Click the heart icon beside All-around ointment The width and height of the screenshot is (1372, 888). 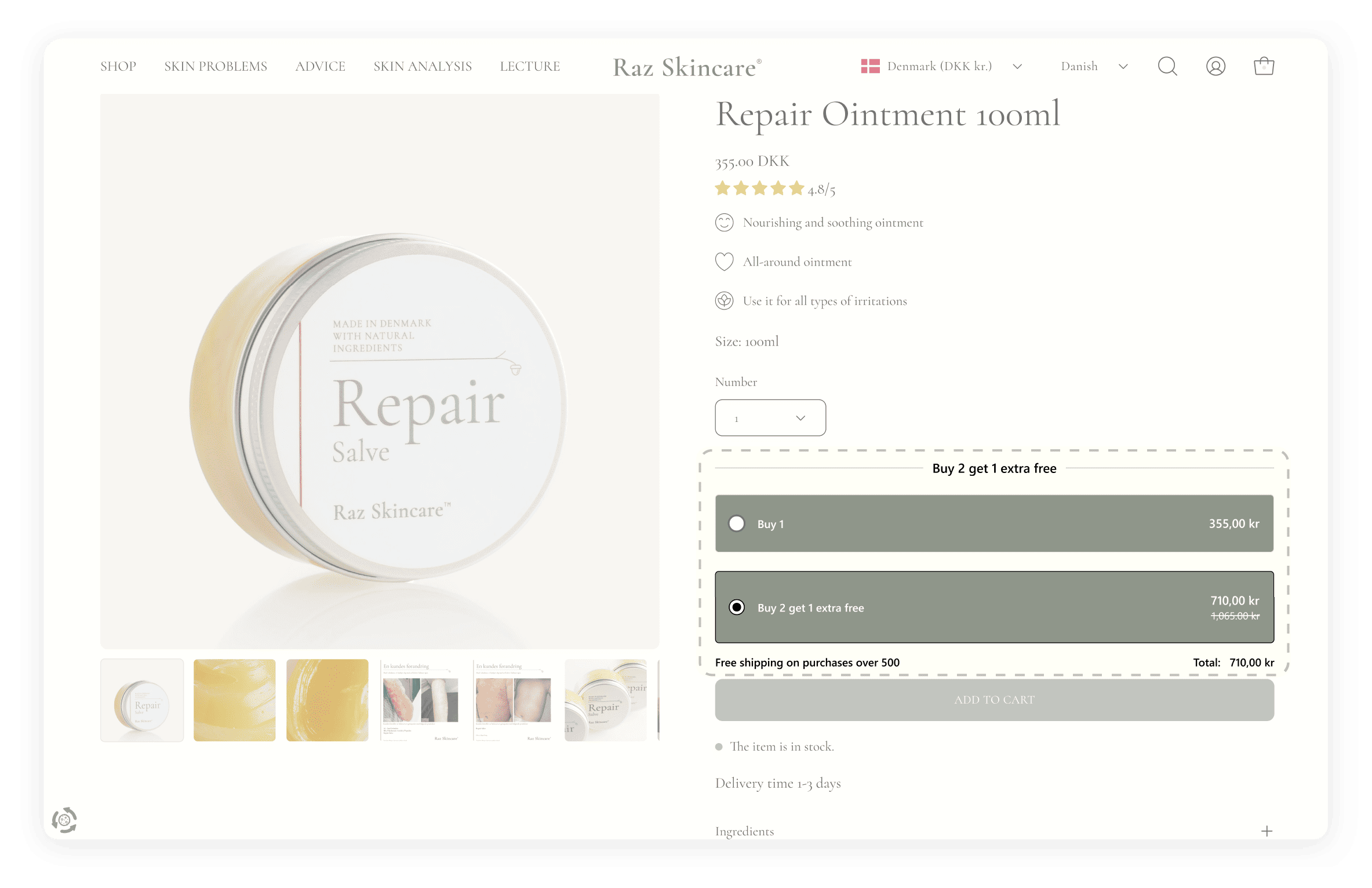[x=724, y=261]
